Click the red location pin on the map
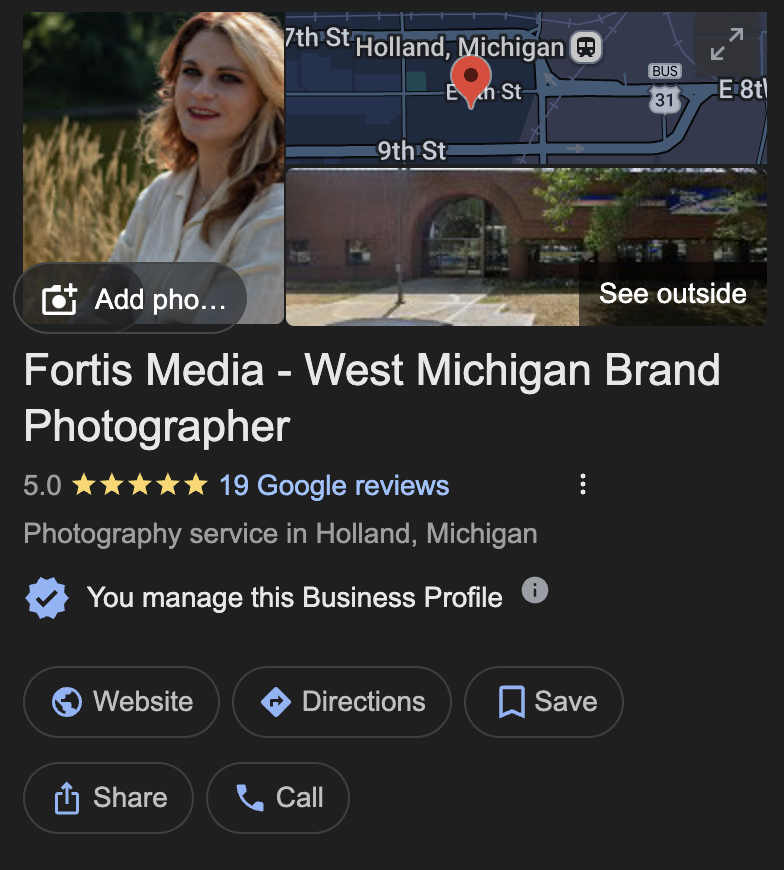Image resolution: width=784 pixels, height=870 pixels. (471, 82)
